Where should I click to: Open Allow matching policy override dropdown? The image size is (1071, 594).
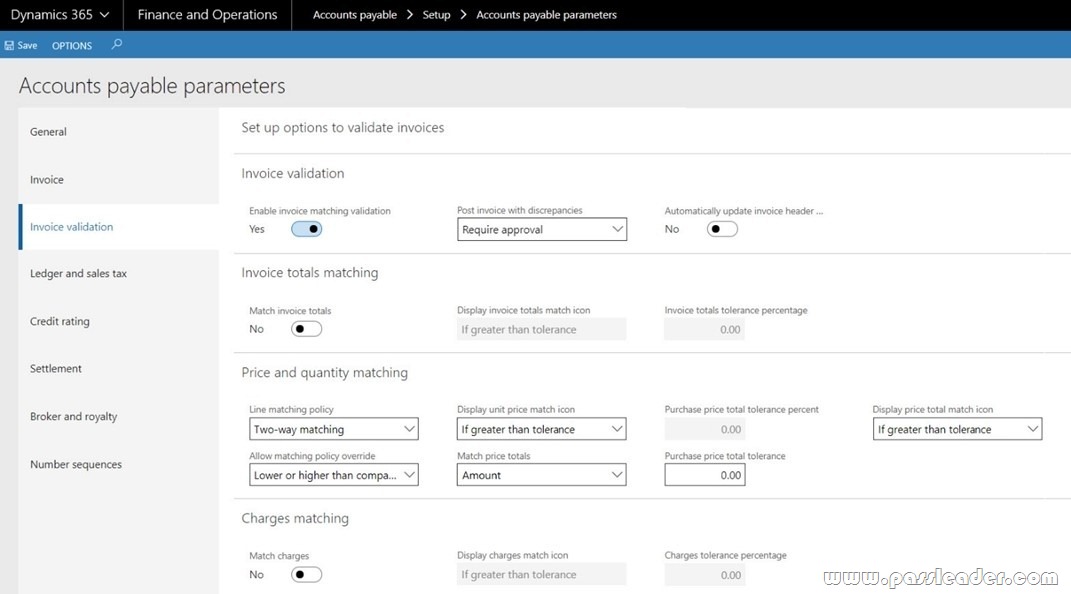[333, 475]
